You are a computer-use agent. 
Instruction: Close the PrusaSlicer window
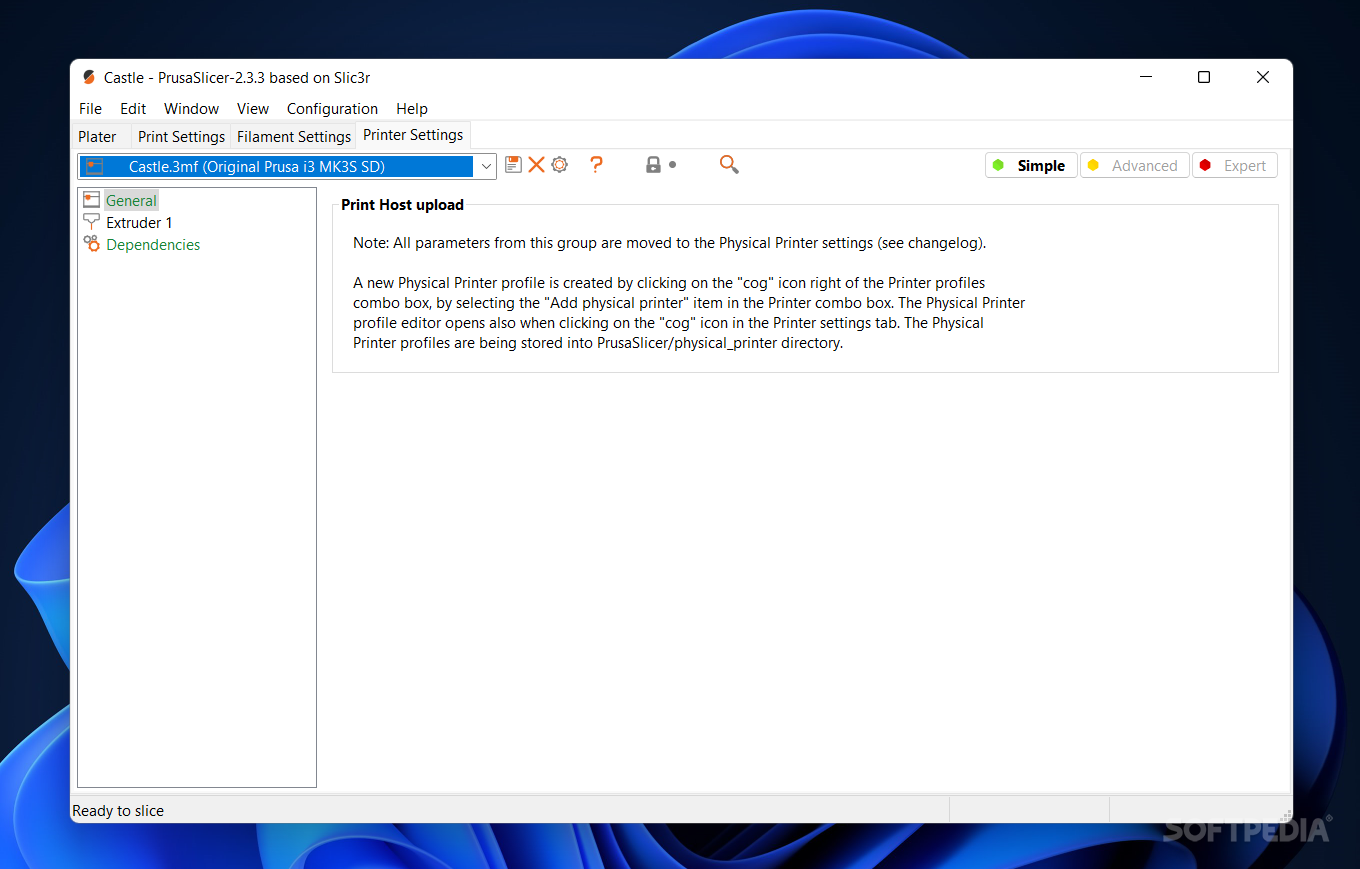click(1263, 77)
